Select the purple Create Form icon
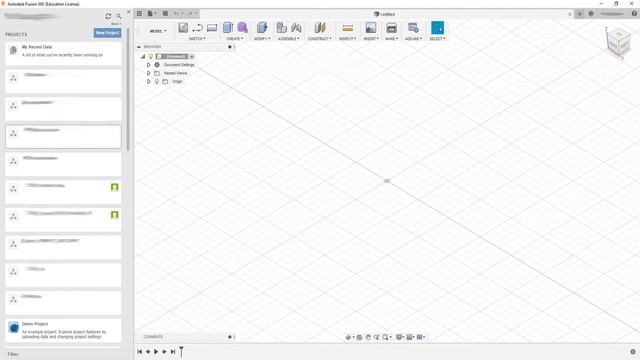 (x=242, y=27)
